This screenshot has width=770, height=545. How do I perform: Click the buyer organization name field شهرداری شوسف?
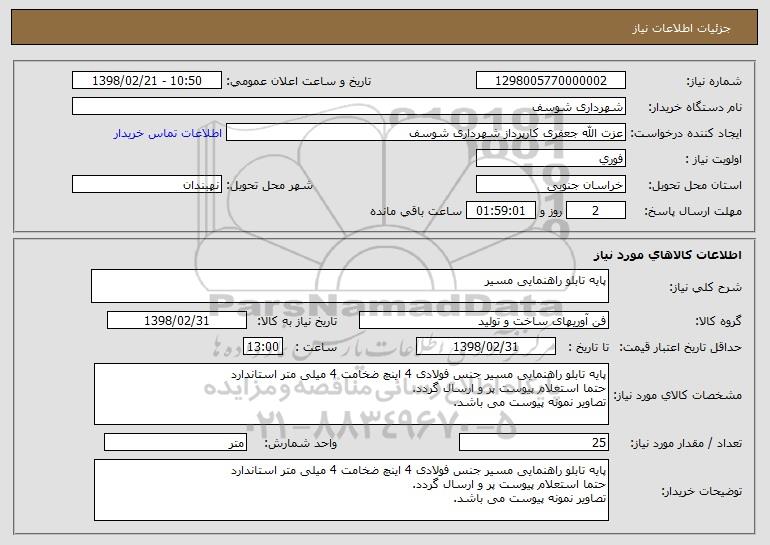pos(349,107)
